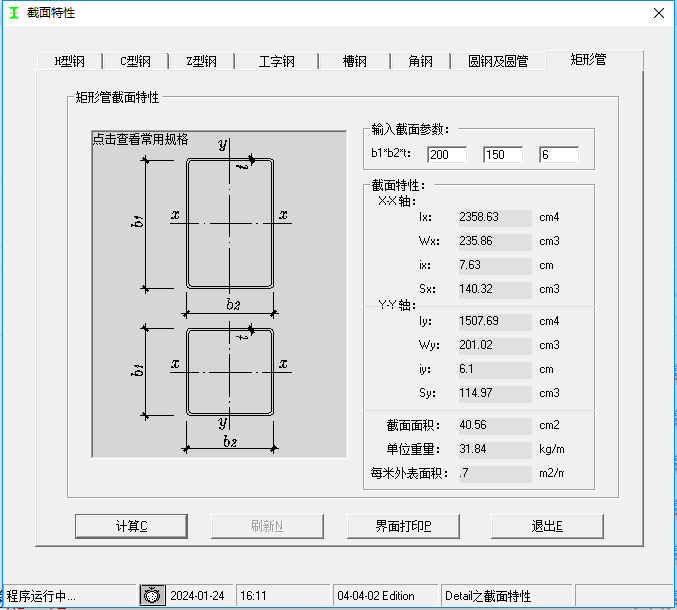Click the b1 input field showing 200

click(x=447, y=155)
